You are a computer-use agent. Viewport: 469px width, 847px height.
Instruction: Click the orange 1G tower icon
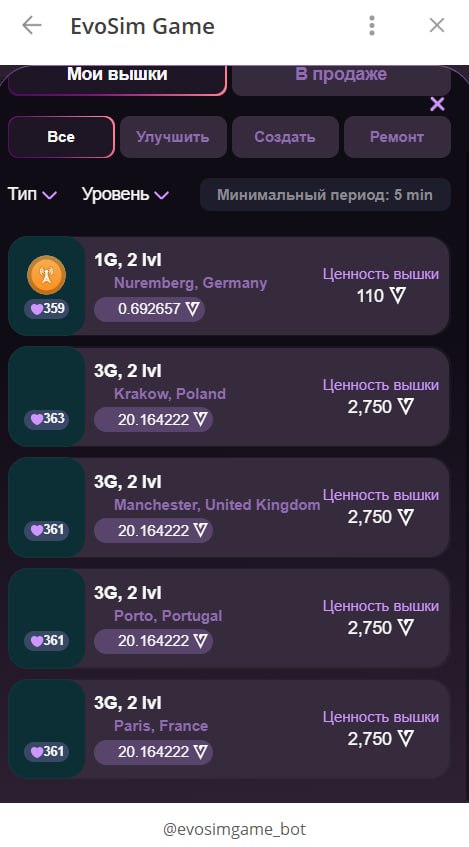tap(46, 275)
